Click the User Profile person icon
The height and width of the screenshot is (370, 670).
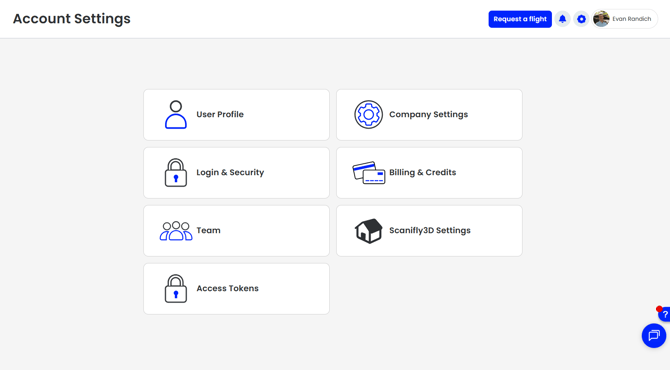pyautogui.click(x=176, y=115)
